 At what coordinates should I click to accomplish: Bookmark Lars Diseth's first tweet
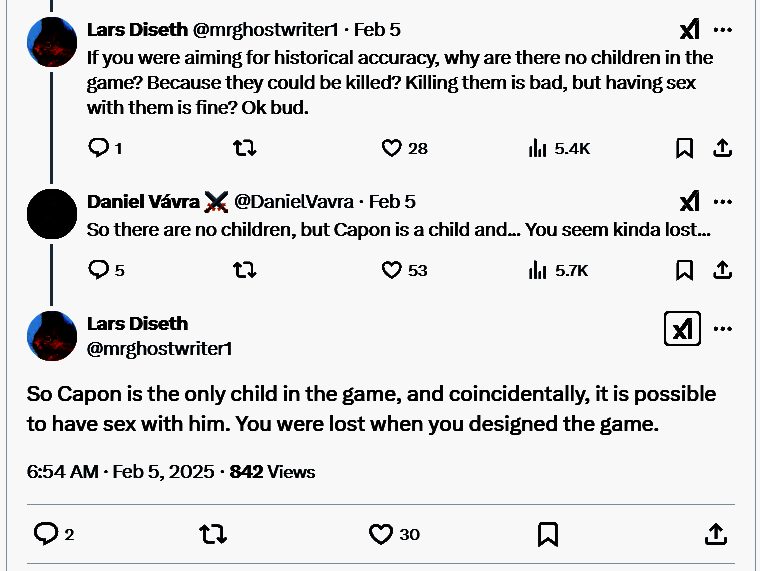coord(684,148)
